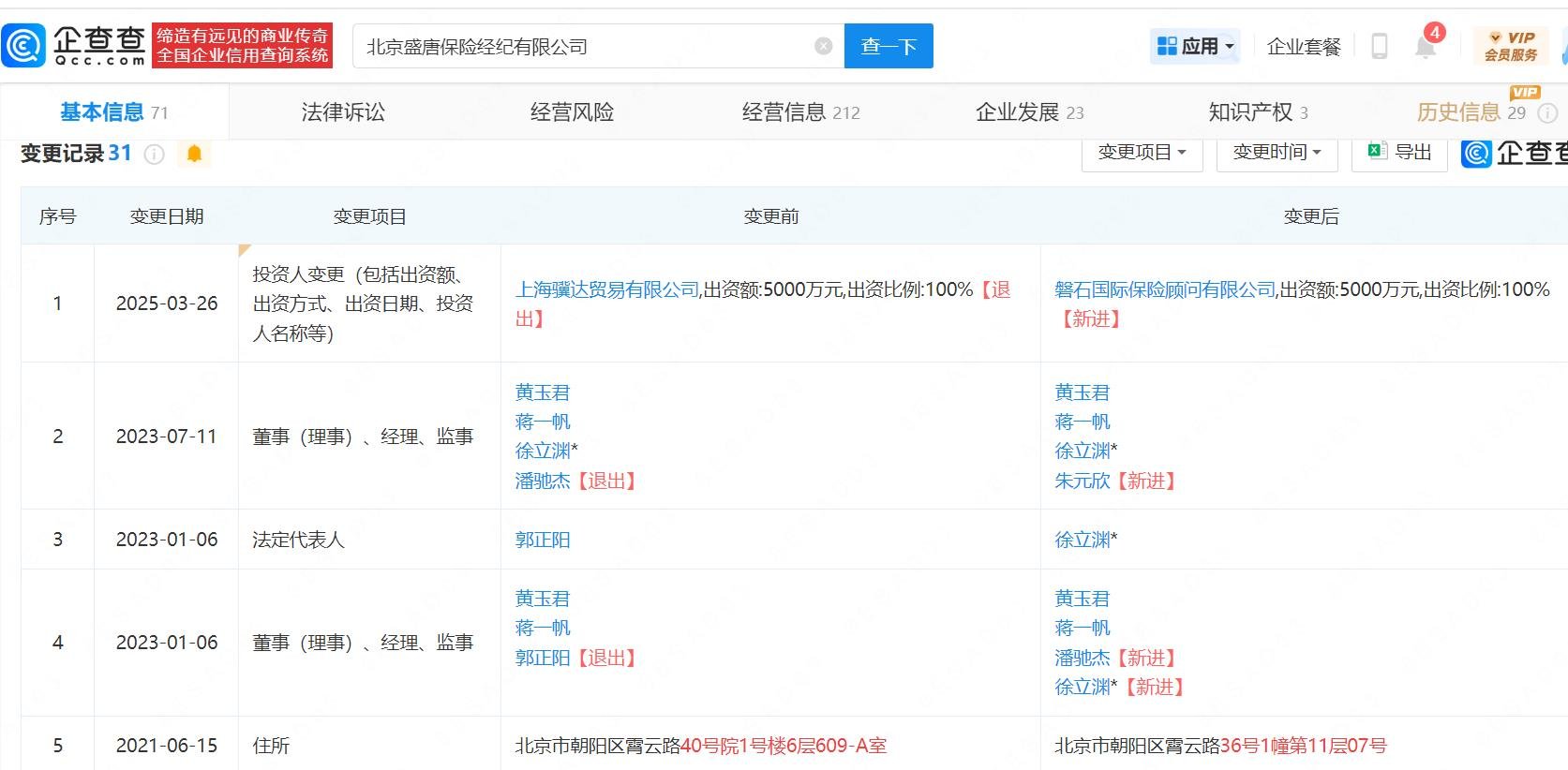Switch to the 历史信息 tab
The width and height of the screenshot is (1568, 770).
pos(1471,112)
